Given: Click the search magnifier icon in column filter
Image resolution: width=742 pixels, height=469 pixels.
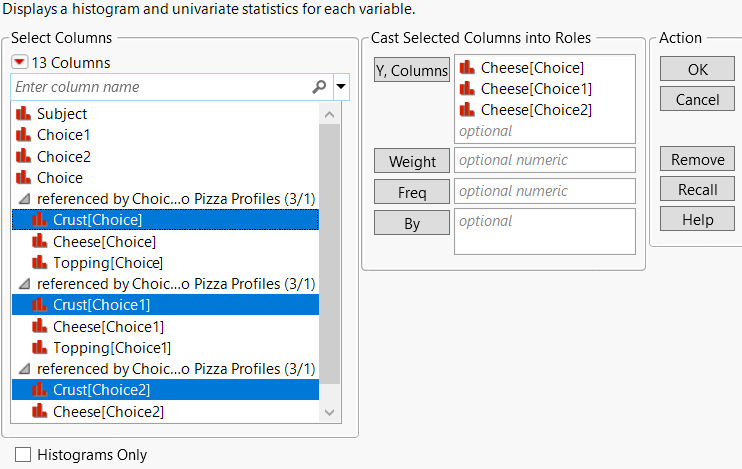Looking at the screenshot, I should tap(319, 87).
